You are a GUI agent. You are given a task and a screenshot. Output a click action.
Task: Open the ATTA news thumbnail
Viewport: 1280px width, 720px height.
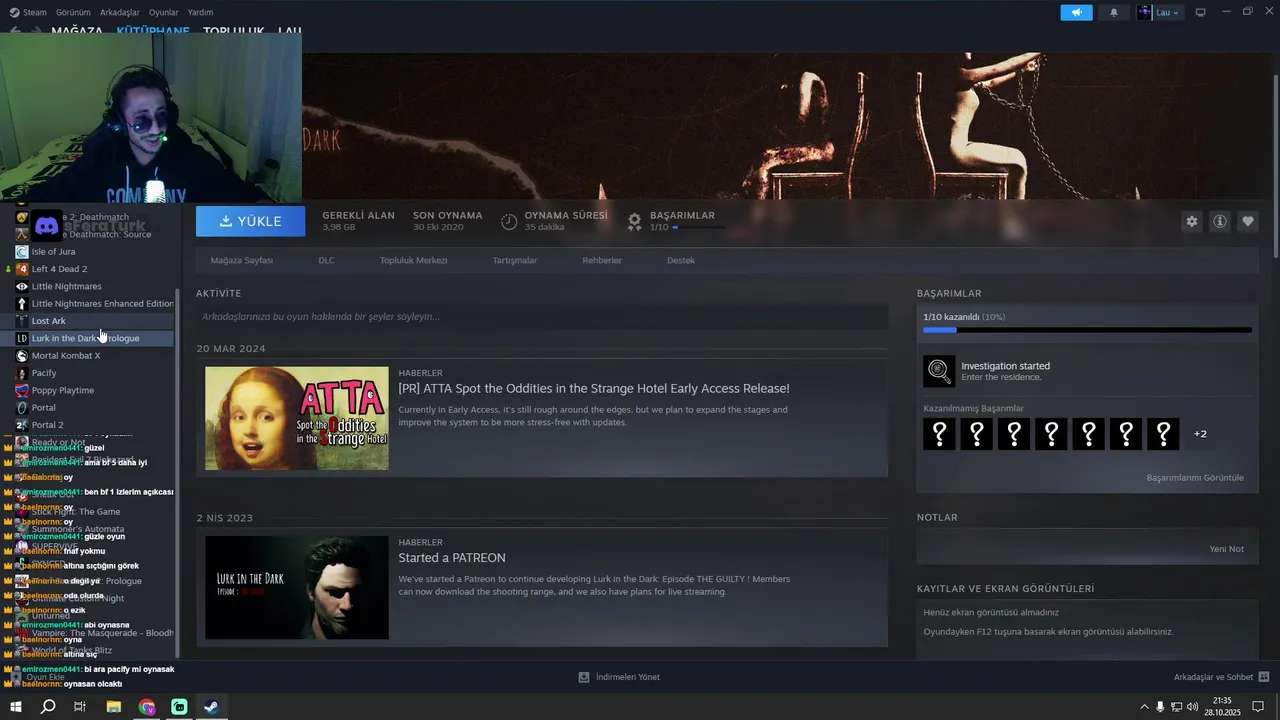297,418
